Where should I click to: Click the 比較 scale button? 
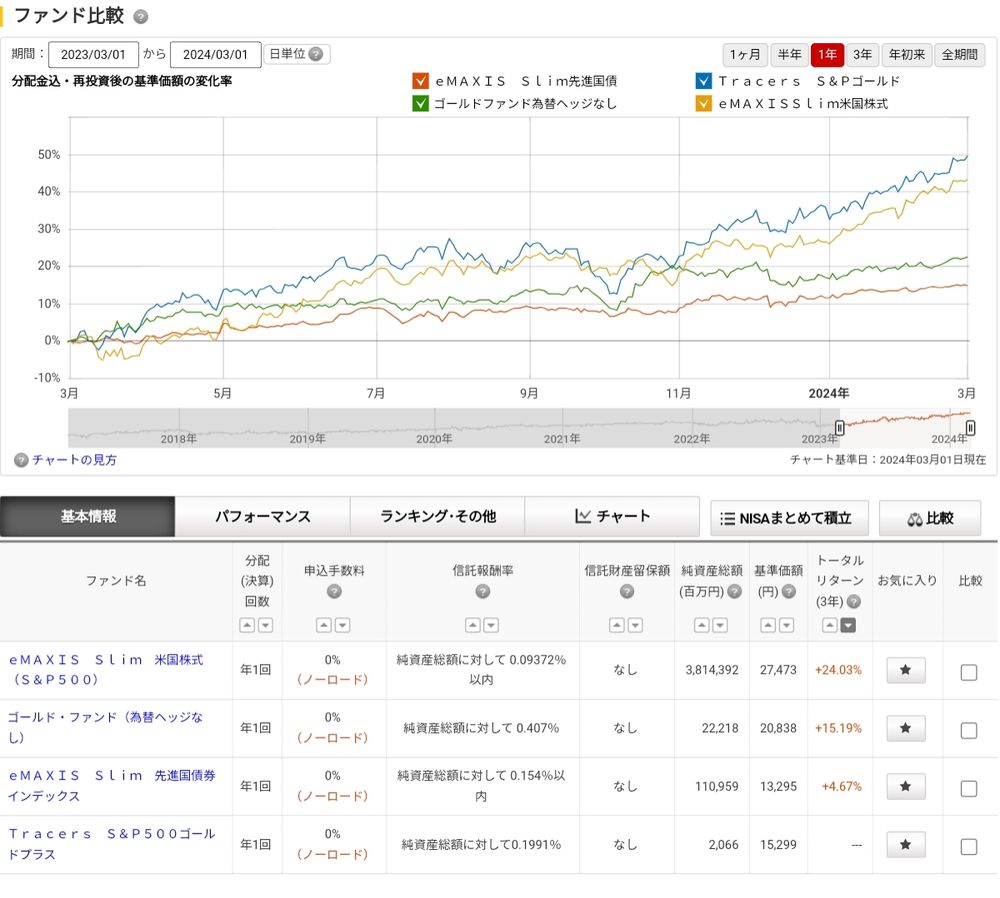point(930,519)
